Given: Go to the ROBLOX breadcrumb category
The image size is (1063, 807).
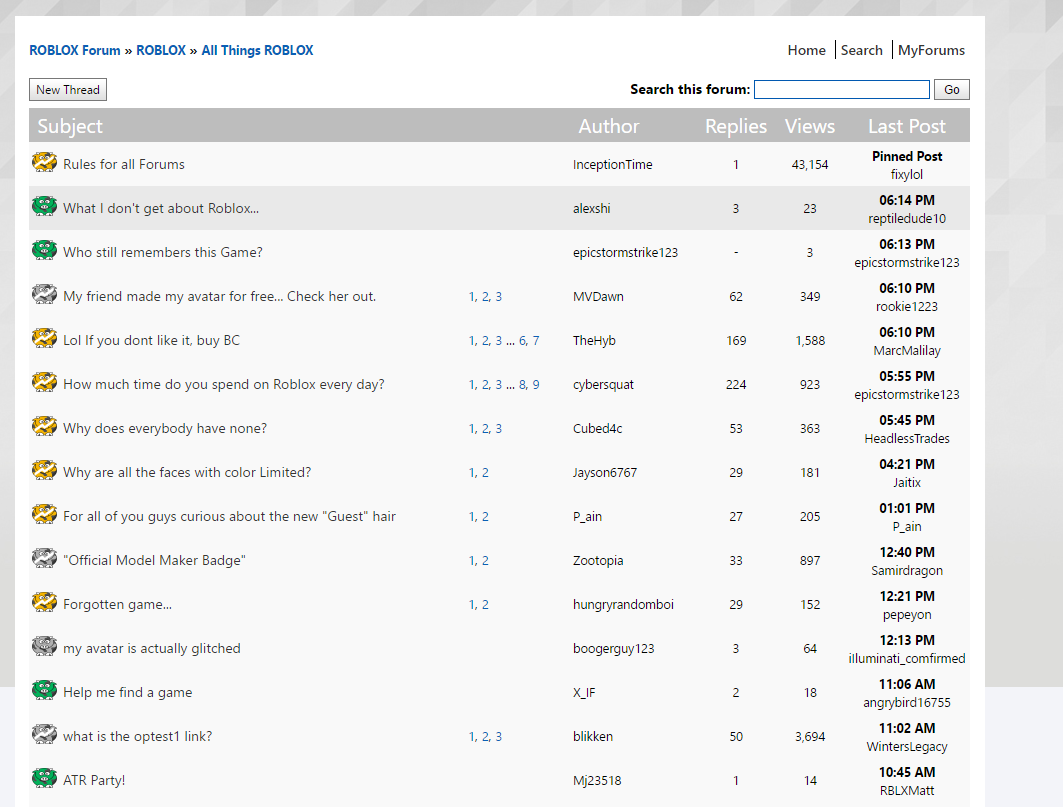Looking at the screenshot, I should 161,50.
